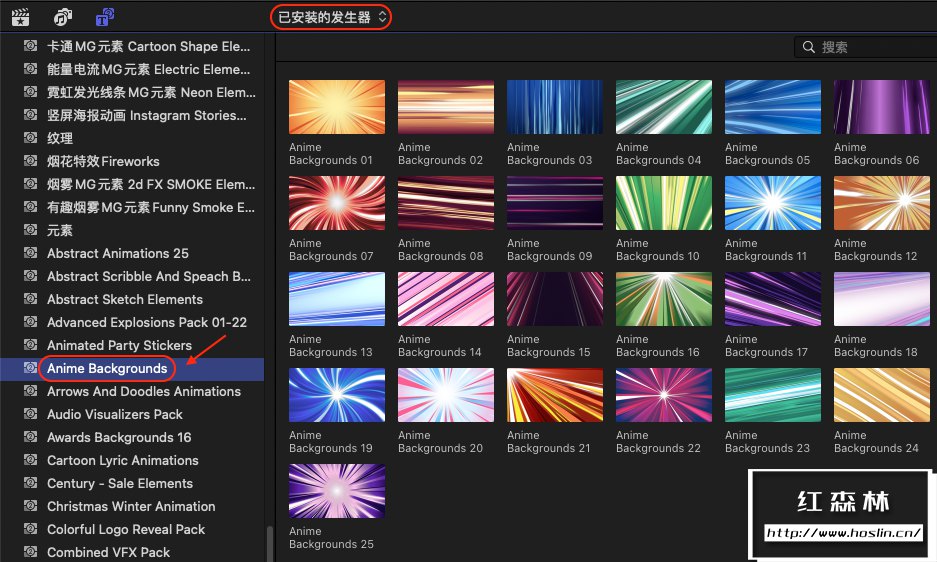This screenshot has width=937, height=562.
Task: Select Anime Backgrounds 14 thumbnail
Action: tap(446, 299)
